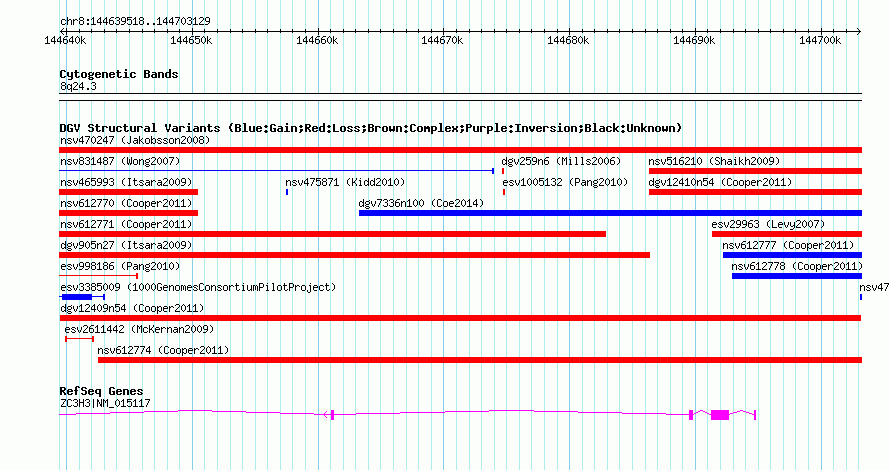This screenshot has height=470, width=890.
Task: Click the 144670k ruler tick label
Action: (x=442, y=40)
